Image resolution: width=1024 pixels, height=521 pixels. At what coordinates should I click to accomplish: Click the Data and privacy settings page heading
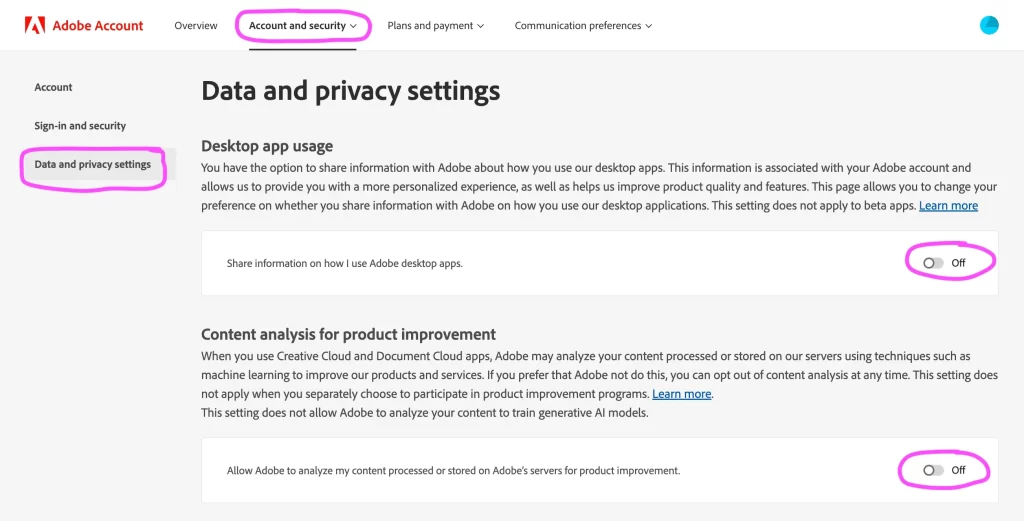click(x=350, y=91)
